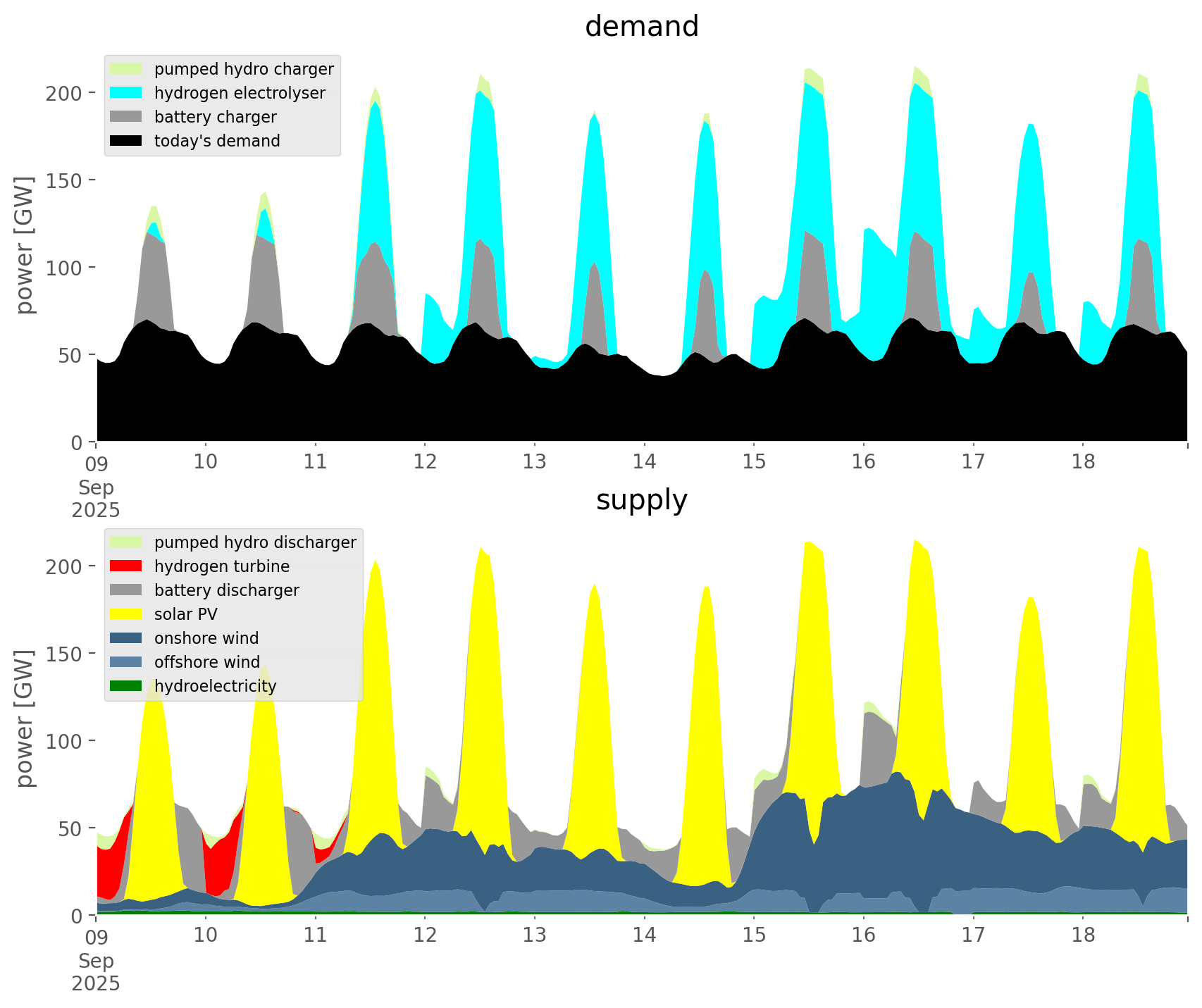Click the 100 tick on supply chart y-axis

point(65,741)
